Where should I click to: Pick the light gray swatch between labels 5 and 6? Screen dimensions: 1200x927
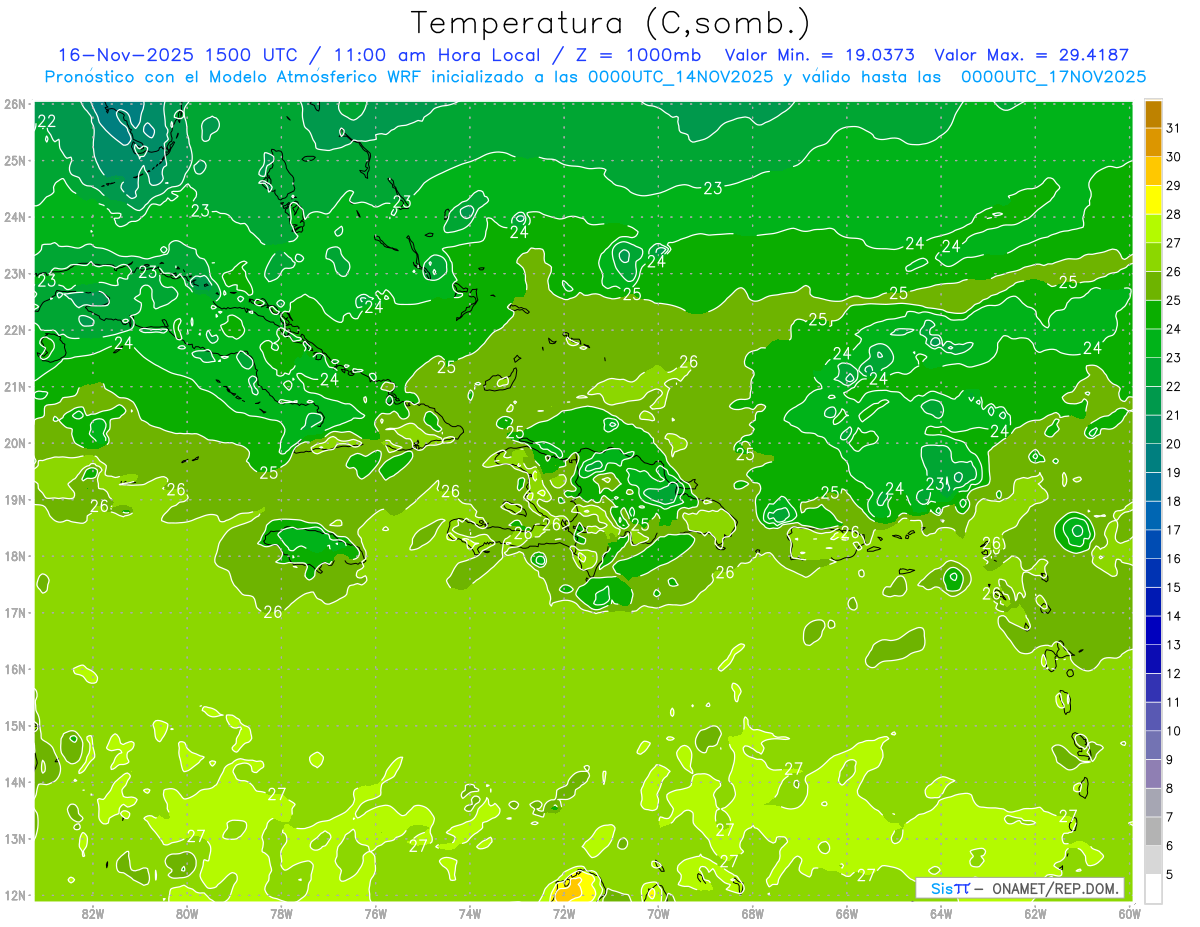1153,860
